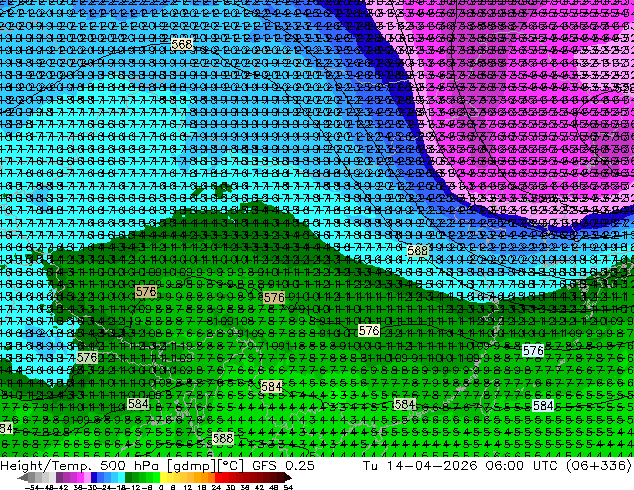Click the '(06+336)' forecast hour text

tap(599, 466)
